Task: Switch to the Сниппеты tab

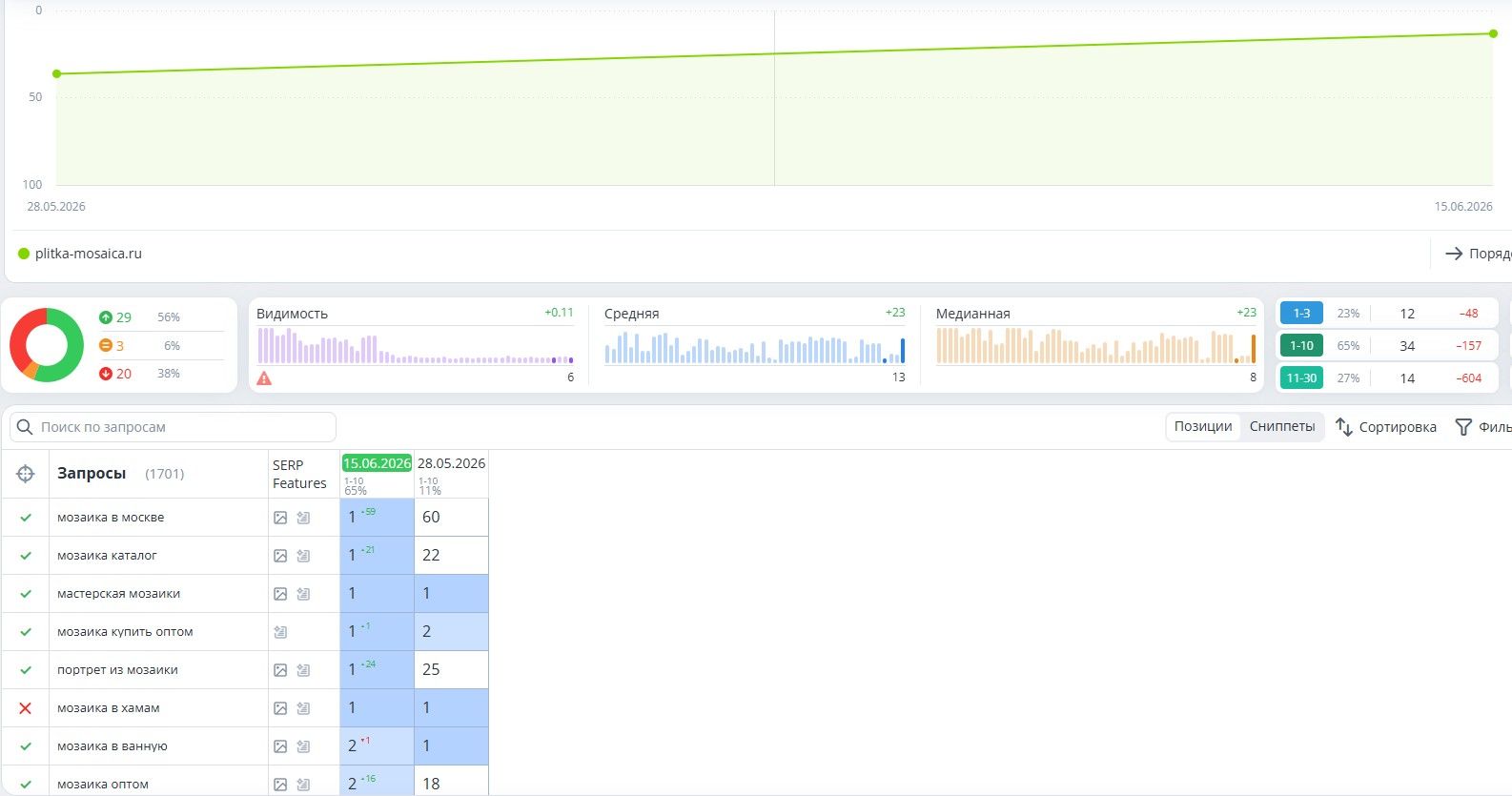Action: (1282, 427)
